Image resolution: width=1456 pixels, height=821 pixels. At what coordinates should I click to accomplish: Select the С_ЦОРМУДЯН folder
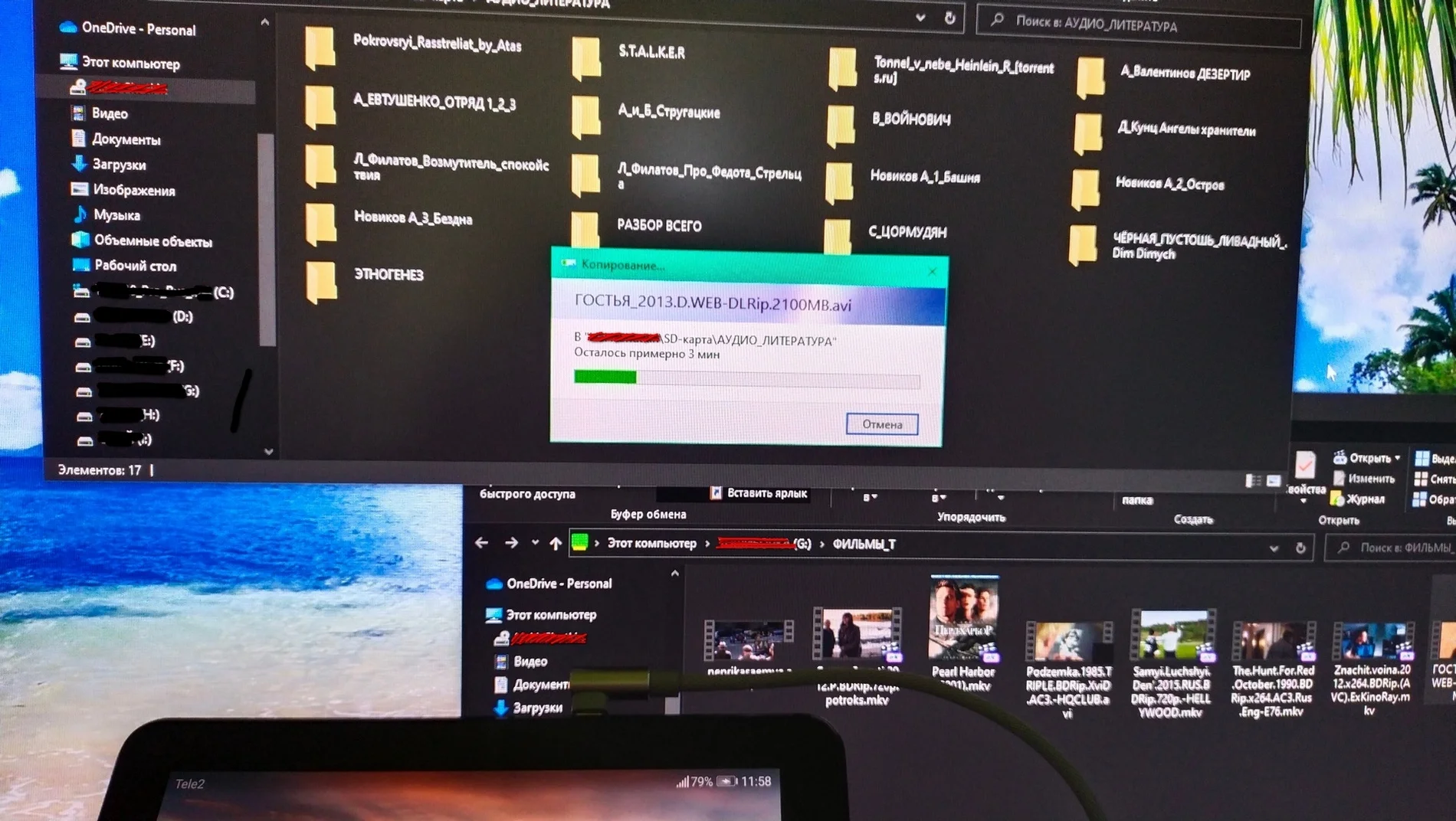886,233
